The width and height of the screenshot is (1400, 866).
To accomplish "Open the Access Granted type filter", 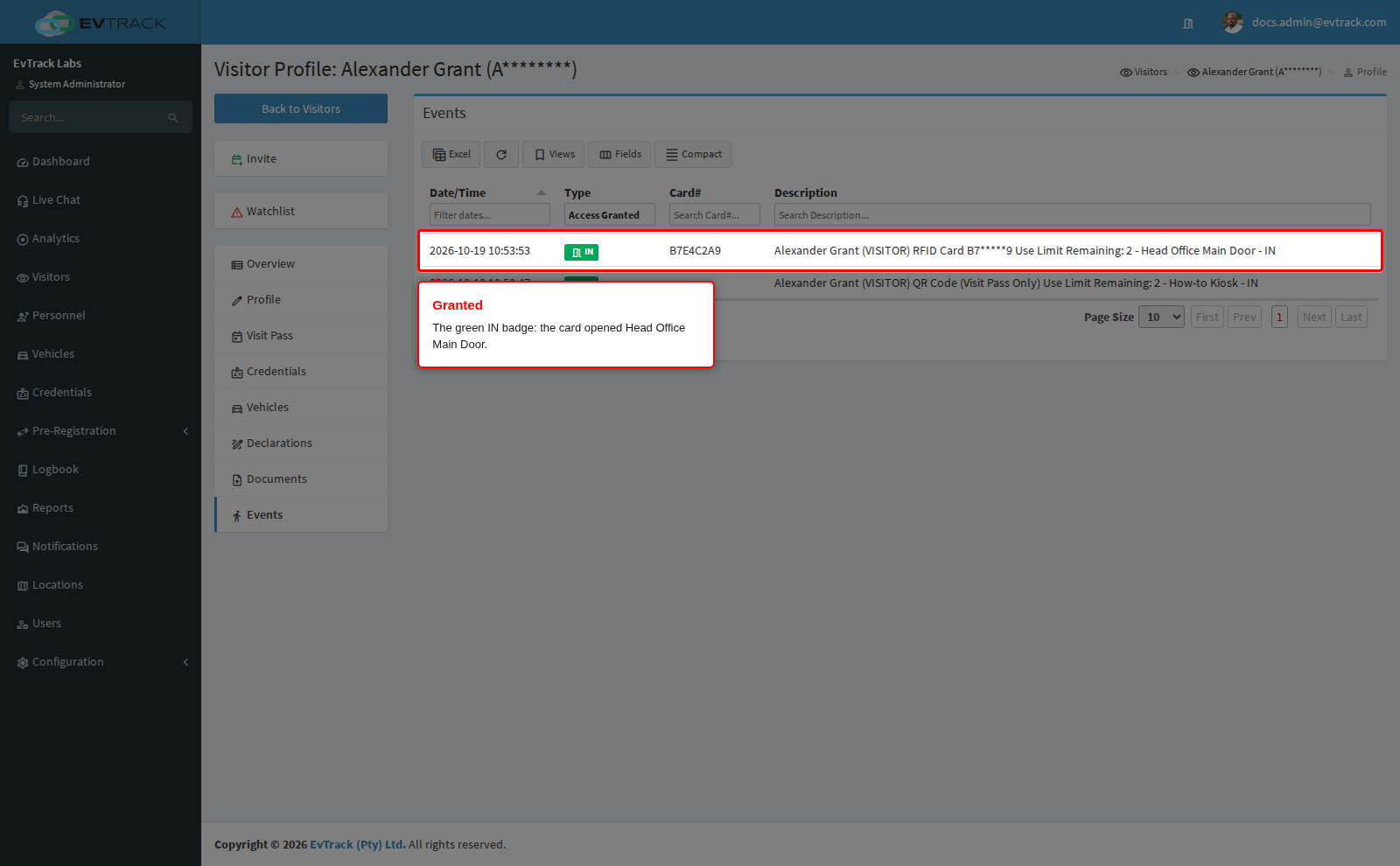I will (x=609, y=215).
